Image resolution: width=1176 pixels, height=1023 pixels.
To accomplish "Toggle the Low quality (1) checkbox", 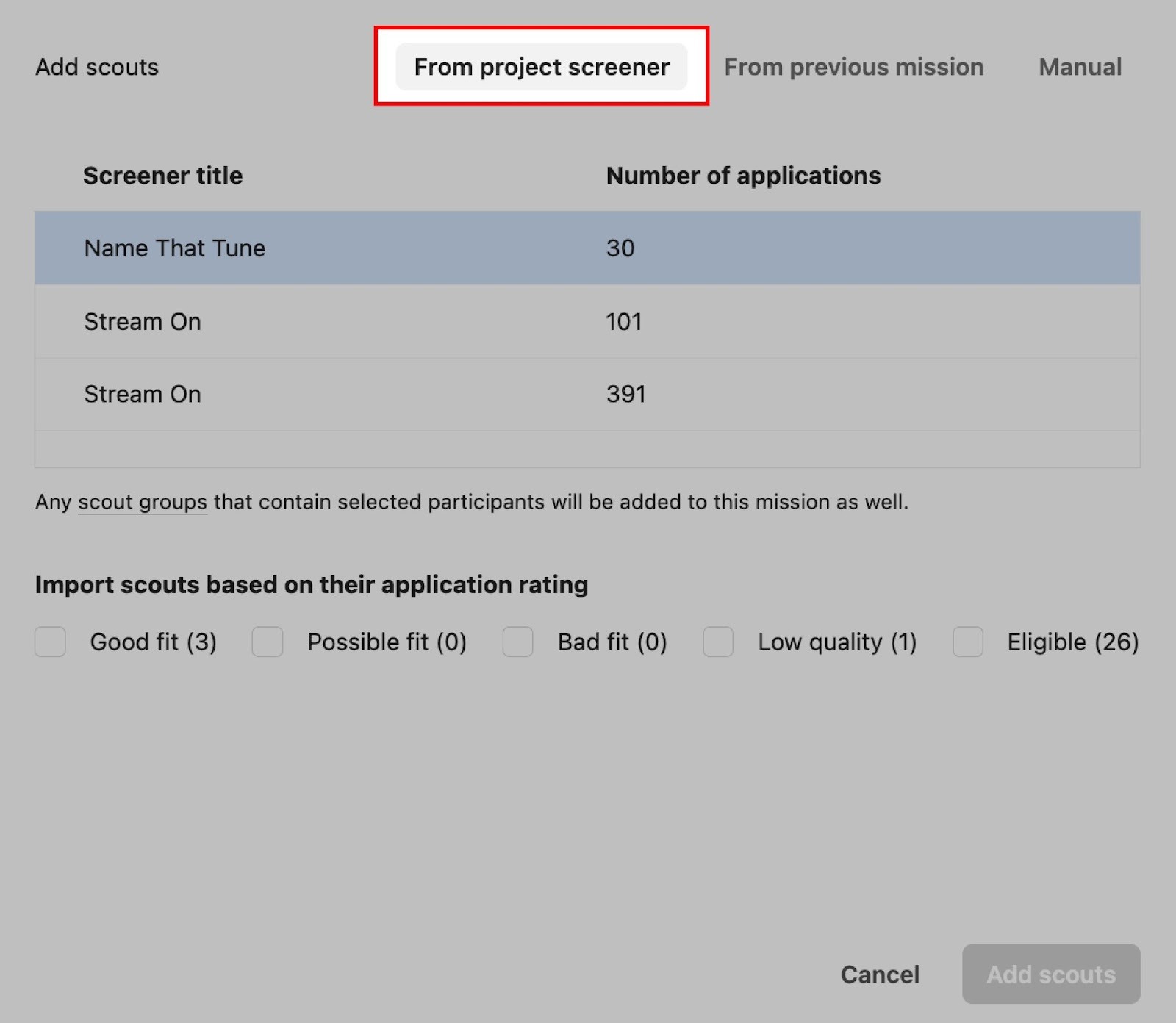I will point(718,642).
